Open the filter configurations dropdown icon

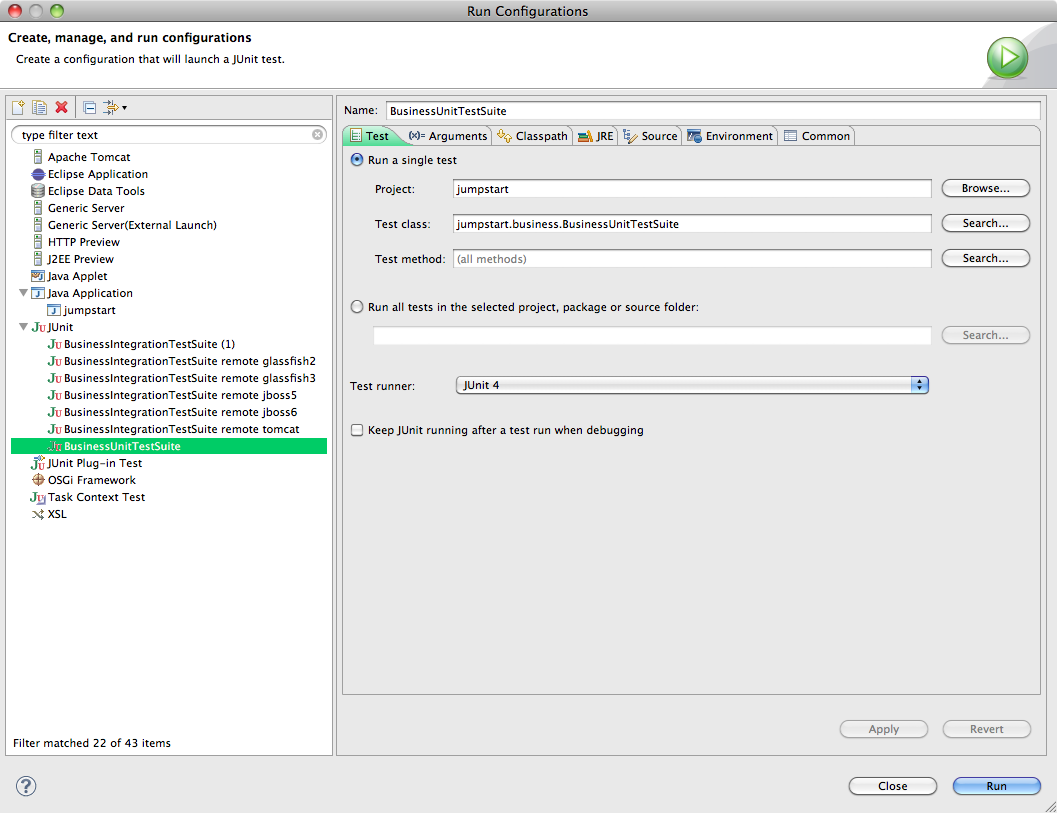[x=113, y=108]
